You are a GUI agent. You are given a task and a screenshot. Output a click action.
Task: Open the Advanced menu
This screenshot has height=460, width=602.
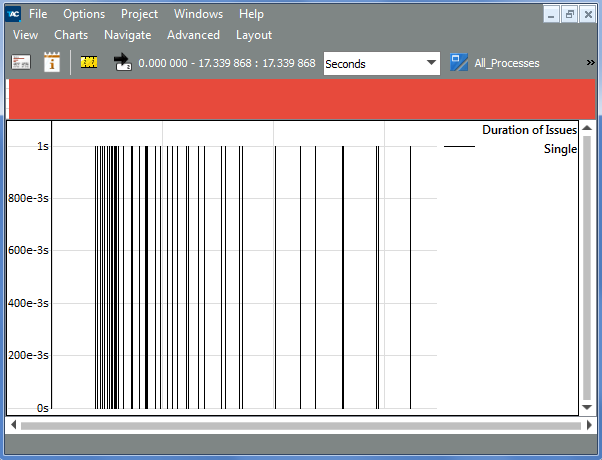pos(193,34)
